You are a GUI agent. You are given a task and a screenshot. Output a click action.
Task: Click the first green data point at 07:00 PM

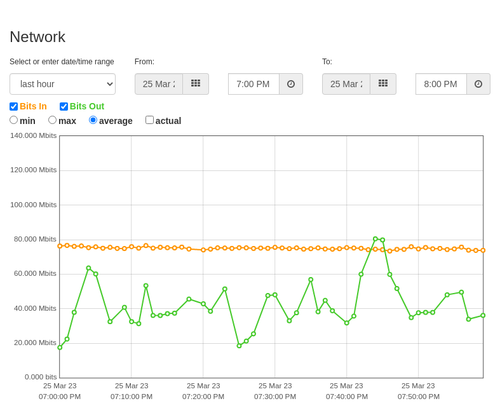(60, 347)
